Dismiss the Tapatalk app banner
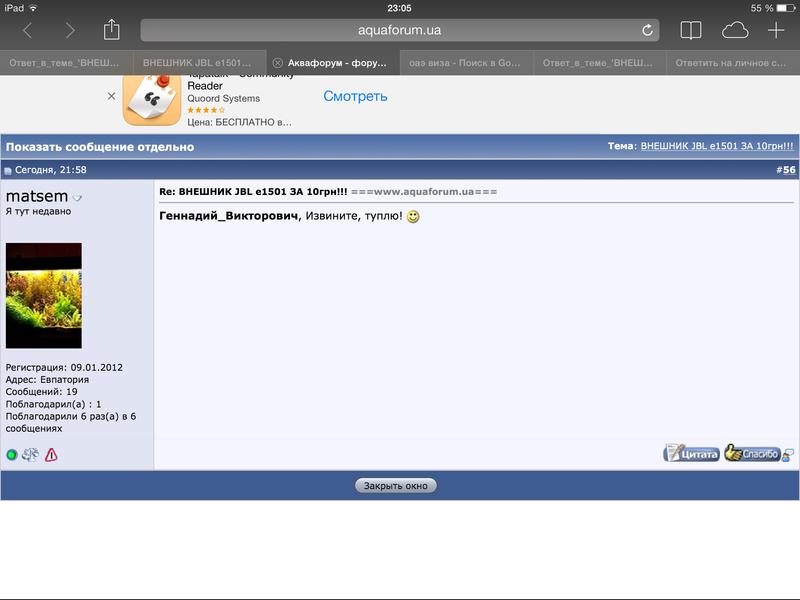 click(x=112, y=97)
